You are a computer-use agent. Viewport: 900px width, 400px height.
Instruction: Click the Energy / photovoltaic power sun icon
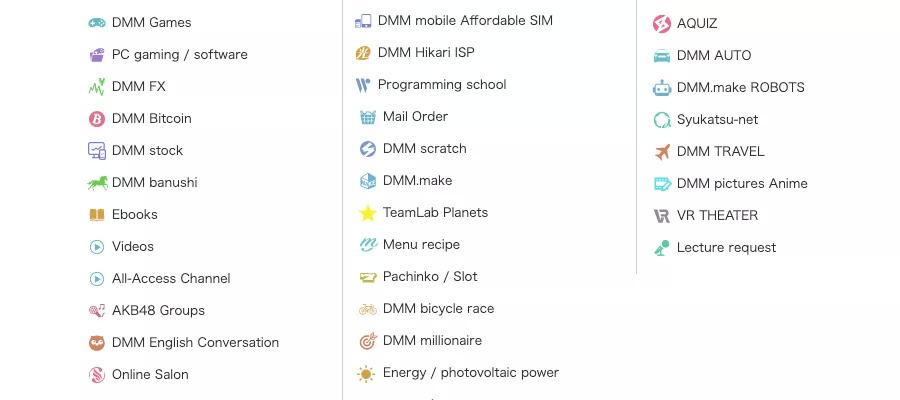(367, 373)
